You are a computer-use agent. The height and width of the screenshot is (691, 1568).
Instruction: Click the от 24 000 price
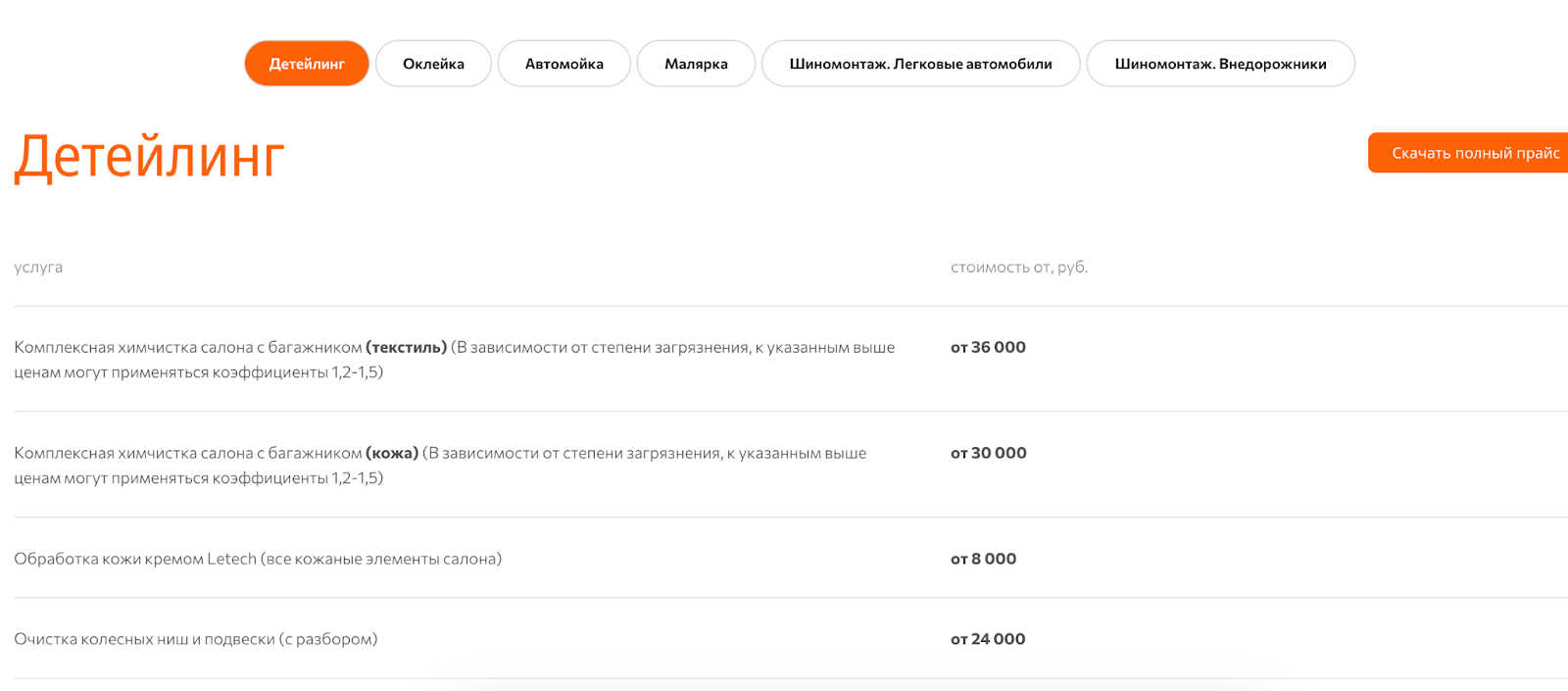point(988,639)
